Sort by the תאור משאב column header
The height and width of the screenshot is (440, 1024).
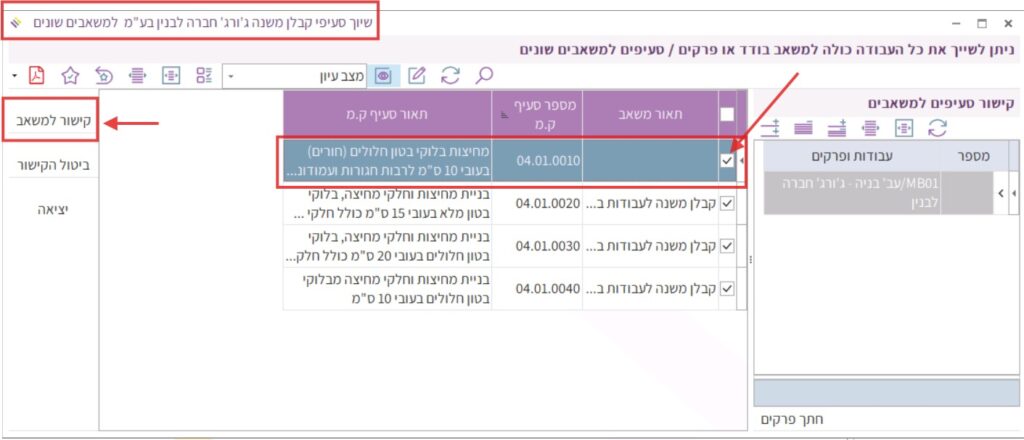pyautogui.click(x=649, y=114)
